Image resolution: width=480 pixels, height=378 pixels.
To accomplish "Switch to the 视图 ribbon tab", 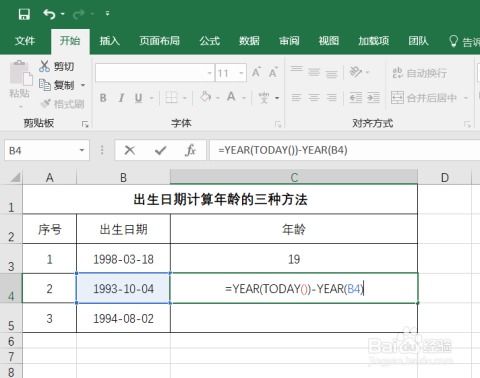I will [x=328, y=41].
